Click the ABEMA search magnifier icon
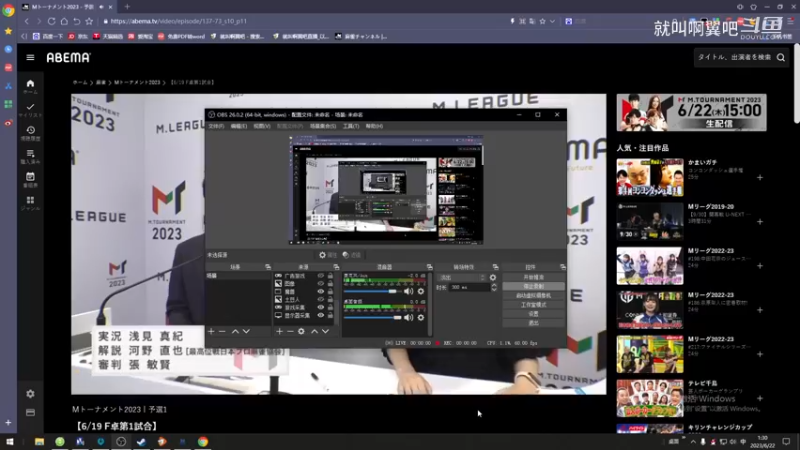The height and width of the screenshot is (450, 800). (781, 58)
